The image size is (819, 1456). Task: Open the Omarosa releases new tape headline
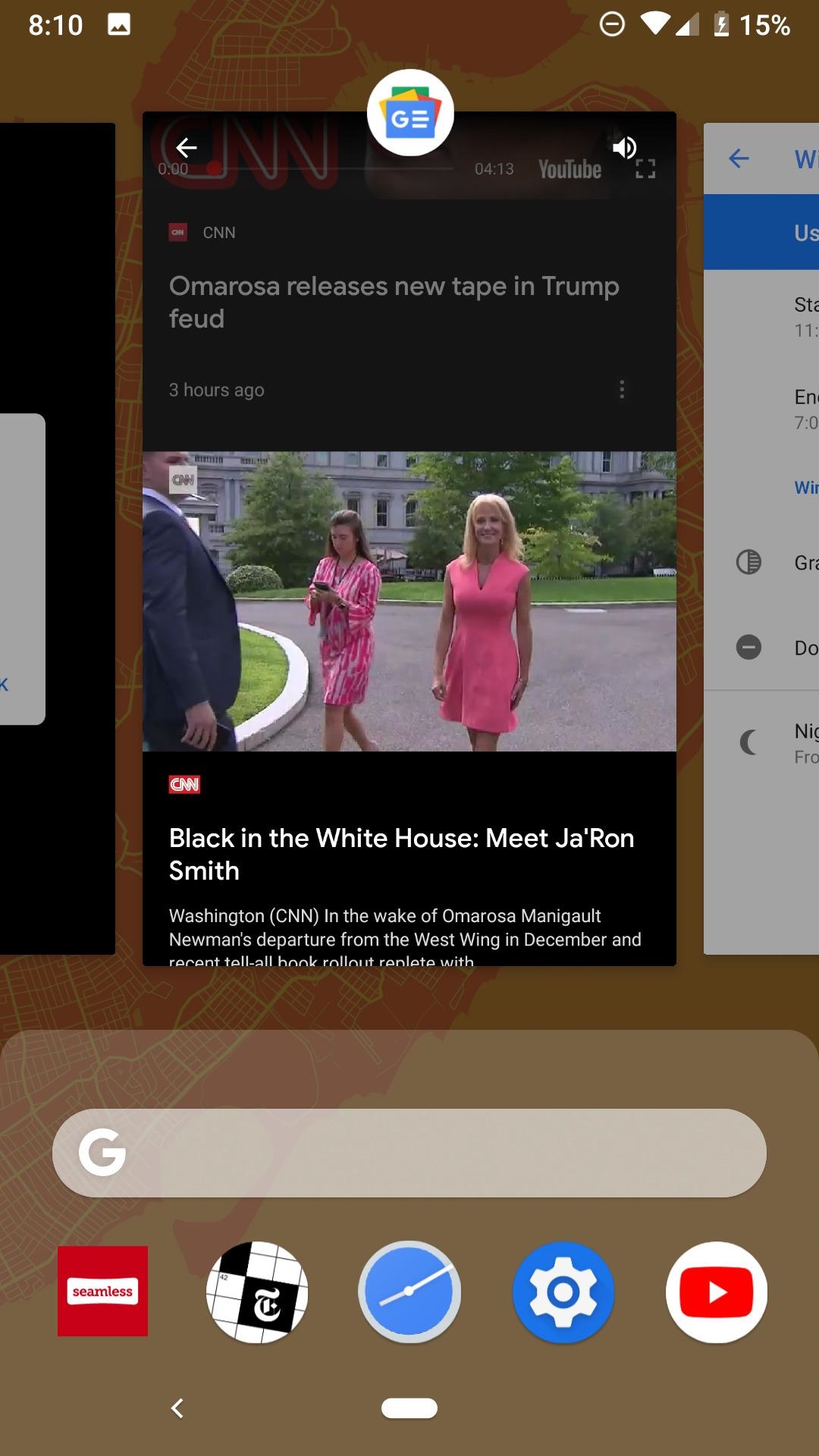click(x=394, y=302)
